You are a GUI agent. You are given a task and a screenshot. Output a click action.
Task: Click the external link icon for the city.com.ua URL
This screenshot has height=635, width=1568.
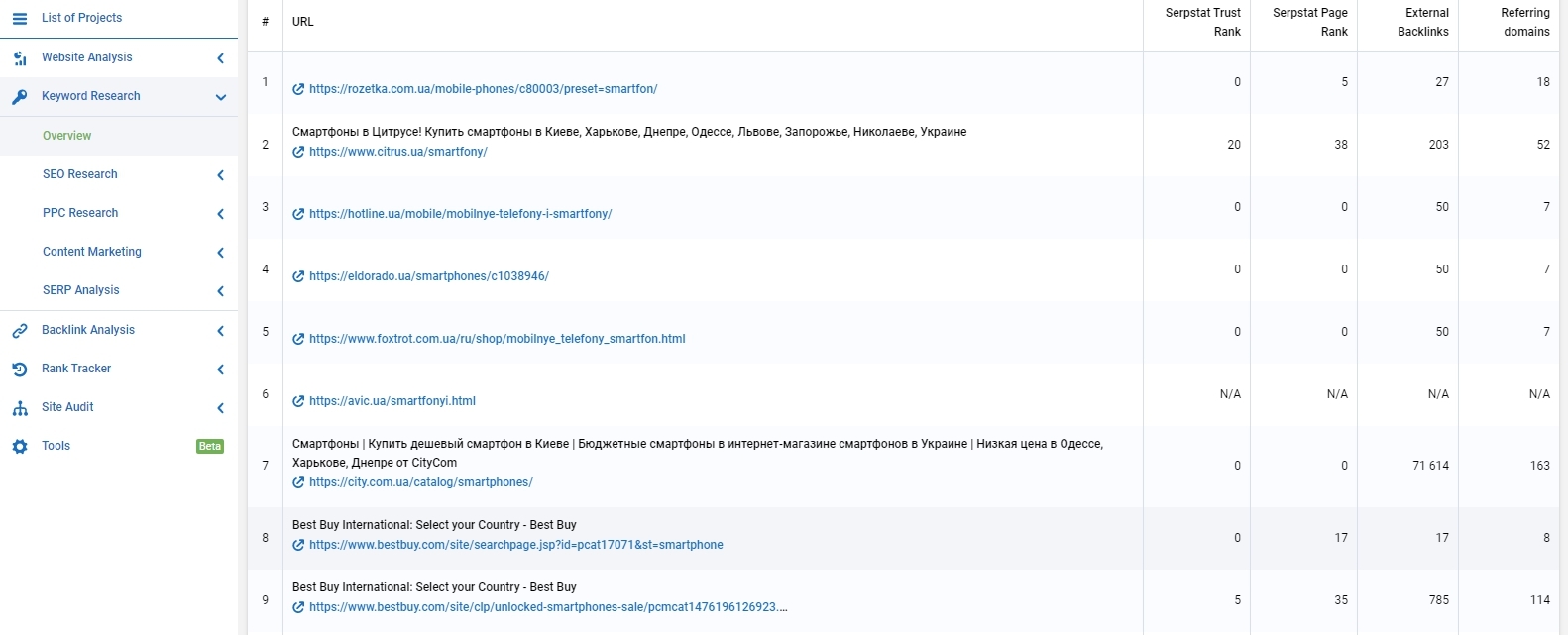(298, 482)
